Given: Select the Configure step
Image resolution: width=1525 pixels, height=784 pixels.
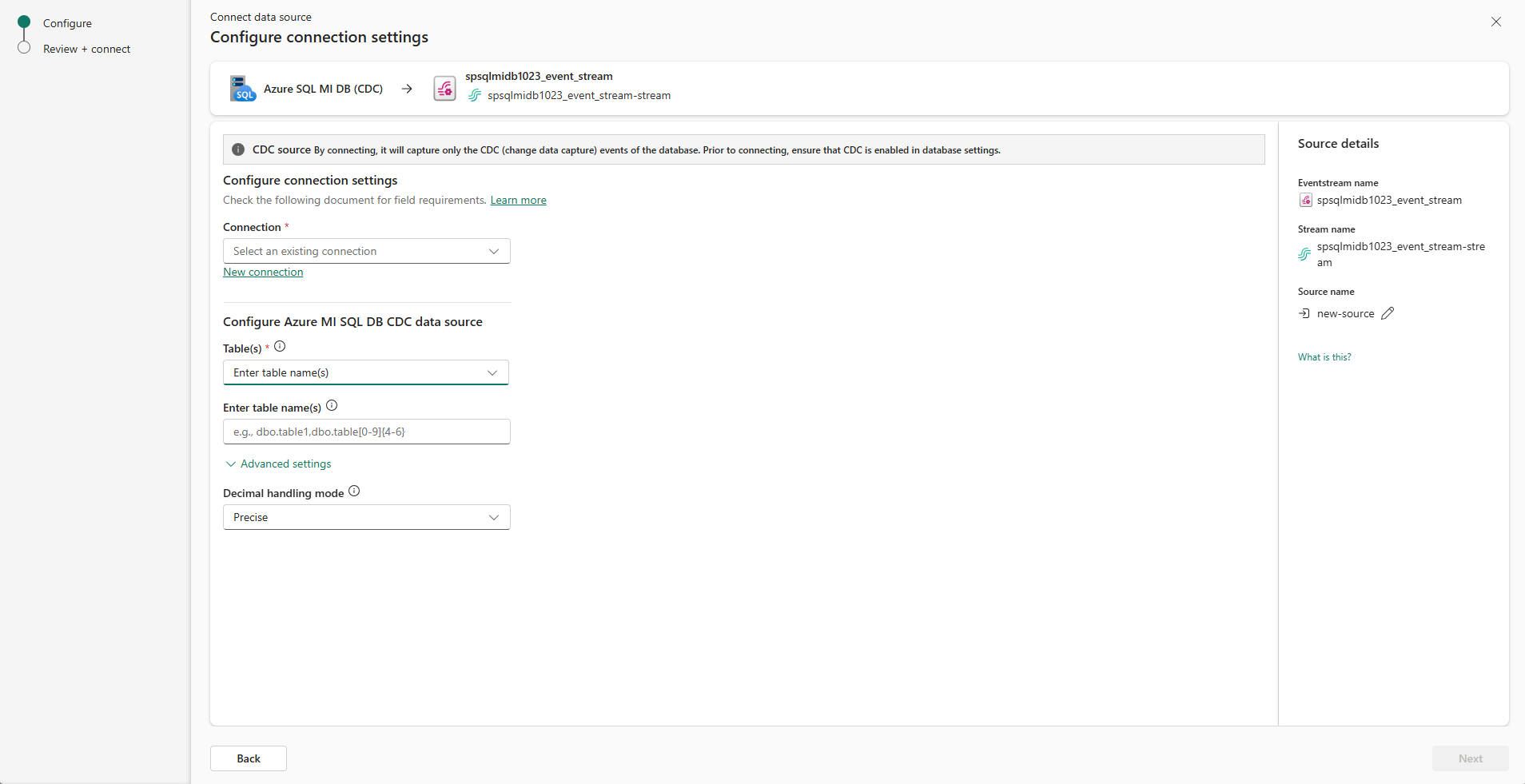Looking at the screenshot, I should (x=68, y=23).
